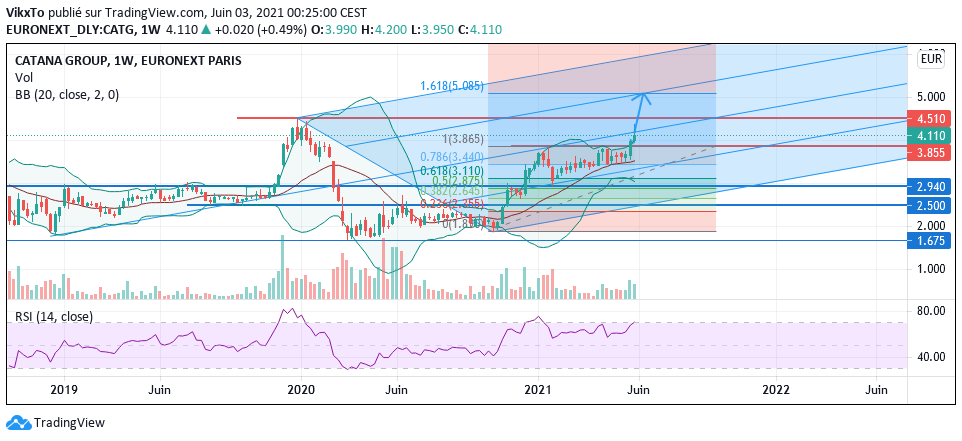
Task: Click the TradingView cloud logo icon
Action: tap(17, 423)
